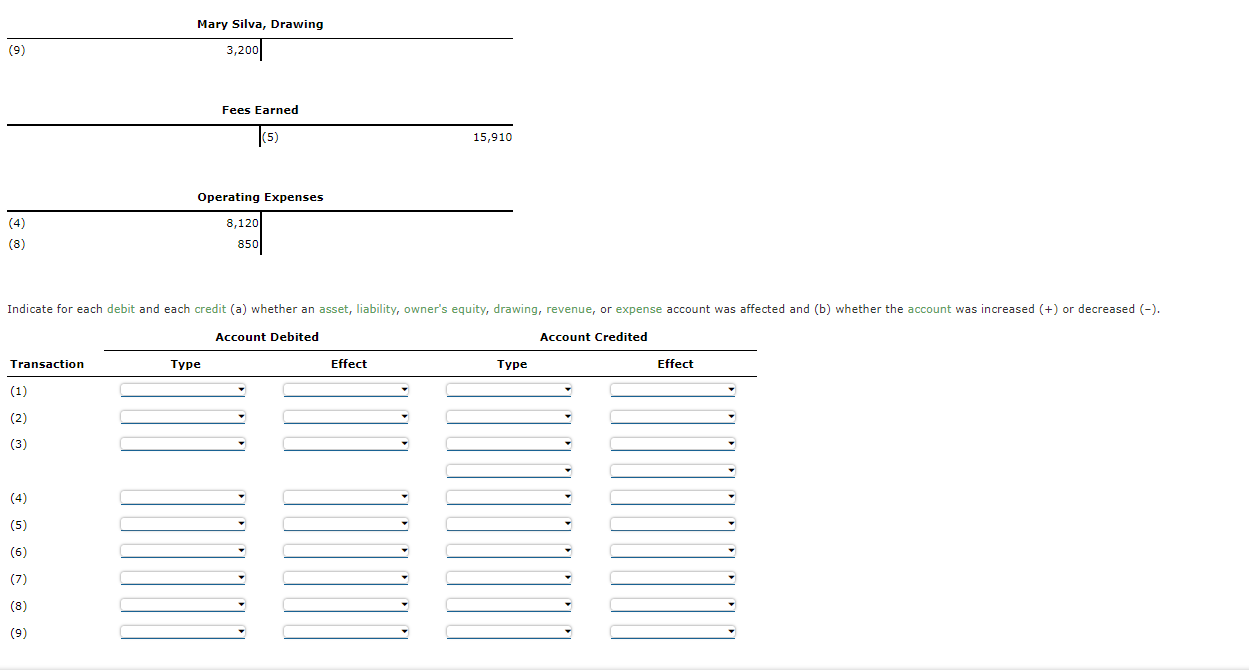Click the 'Operating Expenses' account title
This screenshot has height=670, width=1249.
click(x=260, y=197)
